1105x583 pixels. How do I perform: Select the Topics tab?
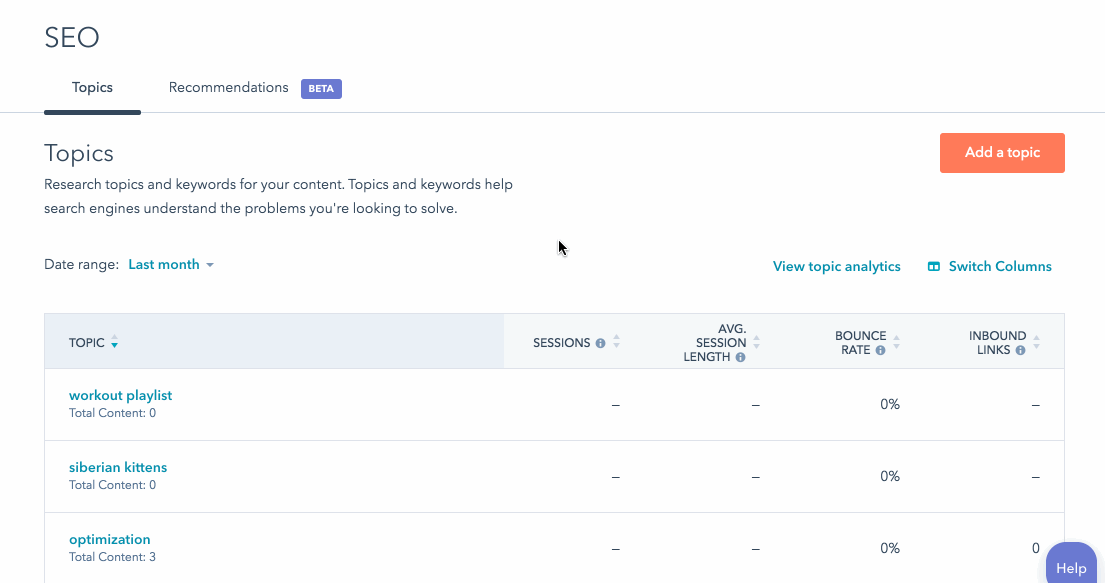(x=92, y=87)
